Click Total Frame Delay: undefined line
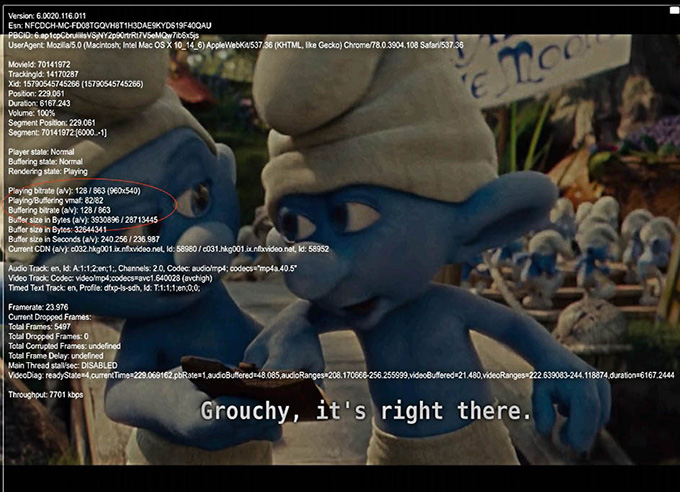This screenshot has height=492, width=680. (56, 356)
